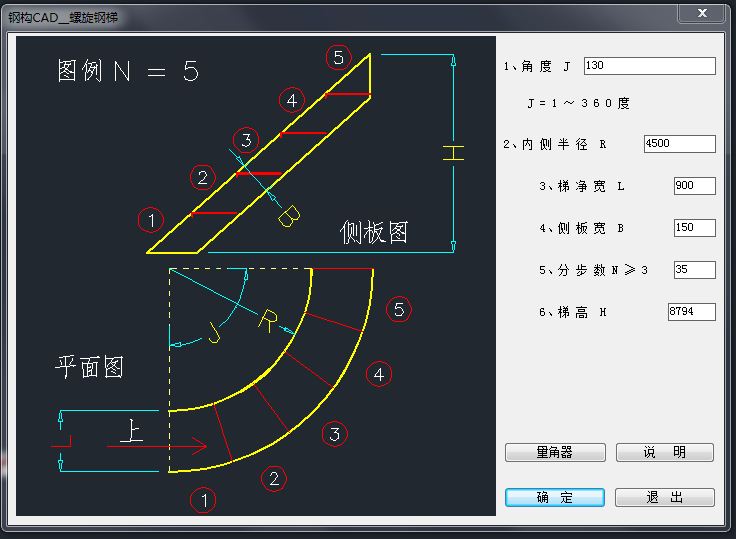Open the 说明 help button
The image size is (736, 539).
point(665,452)
